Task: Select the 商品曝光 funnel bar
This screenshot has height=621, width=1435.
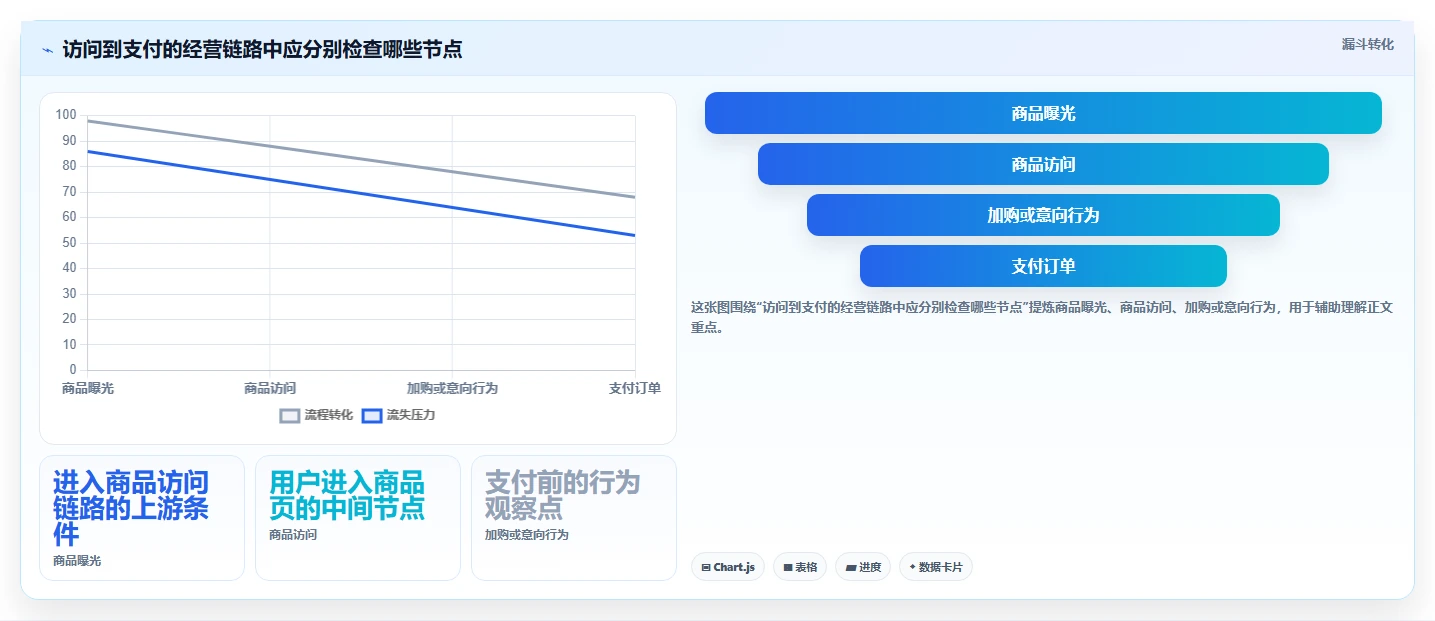Action: click(x=1043, y=113)
